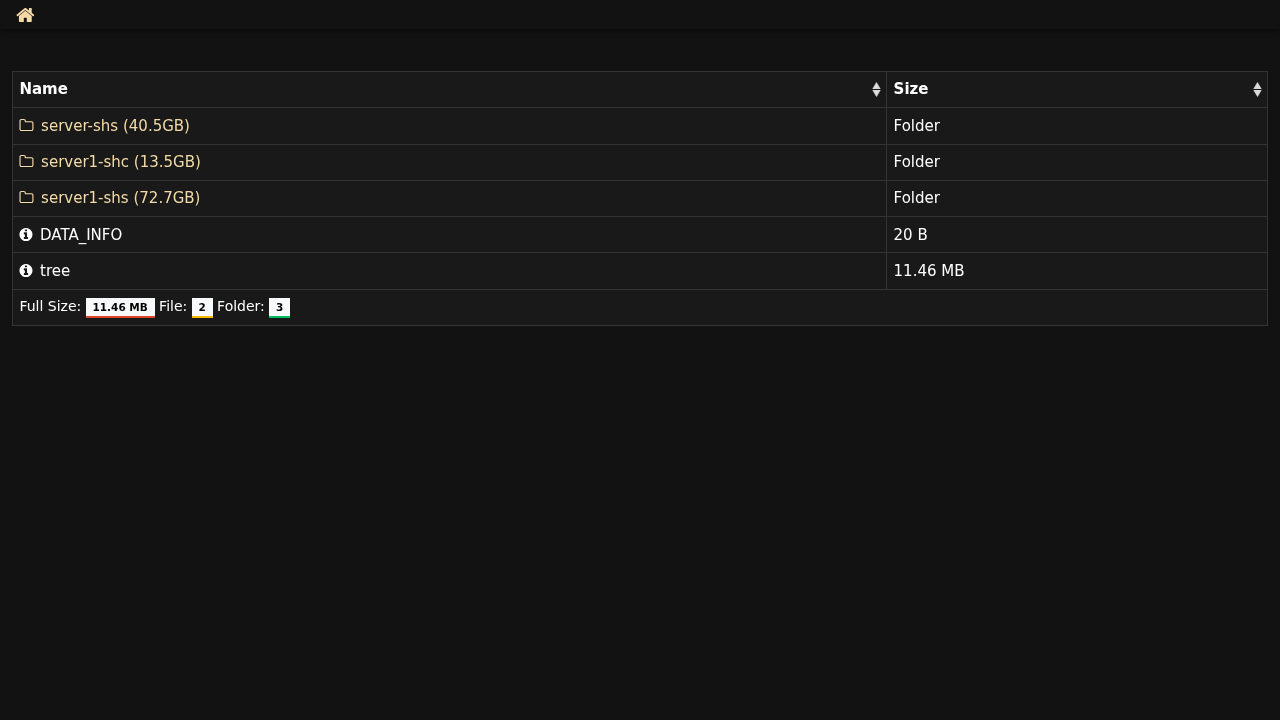Click the 11.46 MB full size badge
The height and width of the screenshot is (720, 1280).
[x=120, y=307]
